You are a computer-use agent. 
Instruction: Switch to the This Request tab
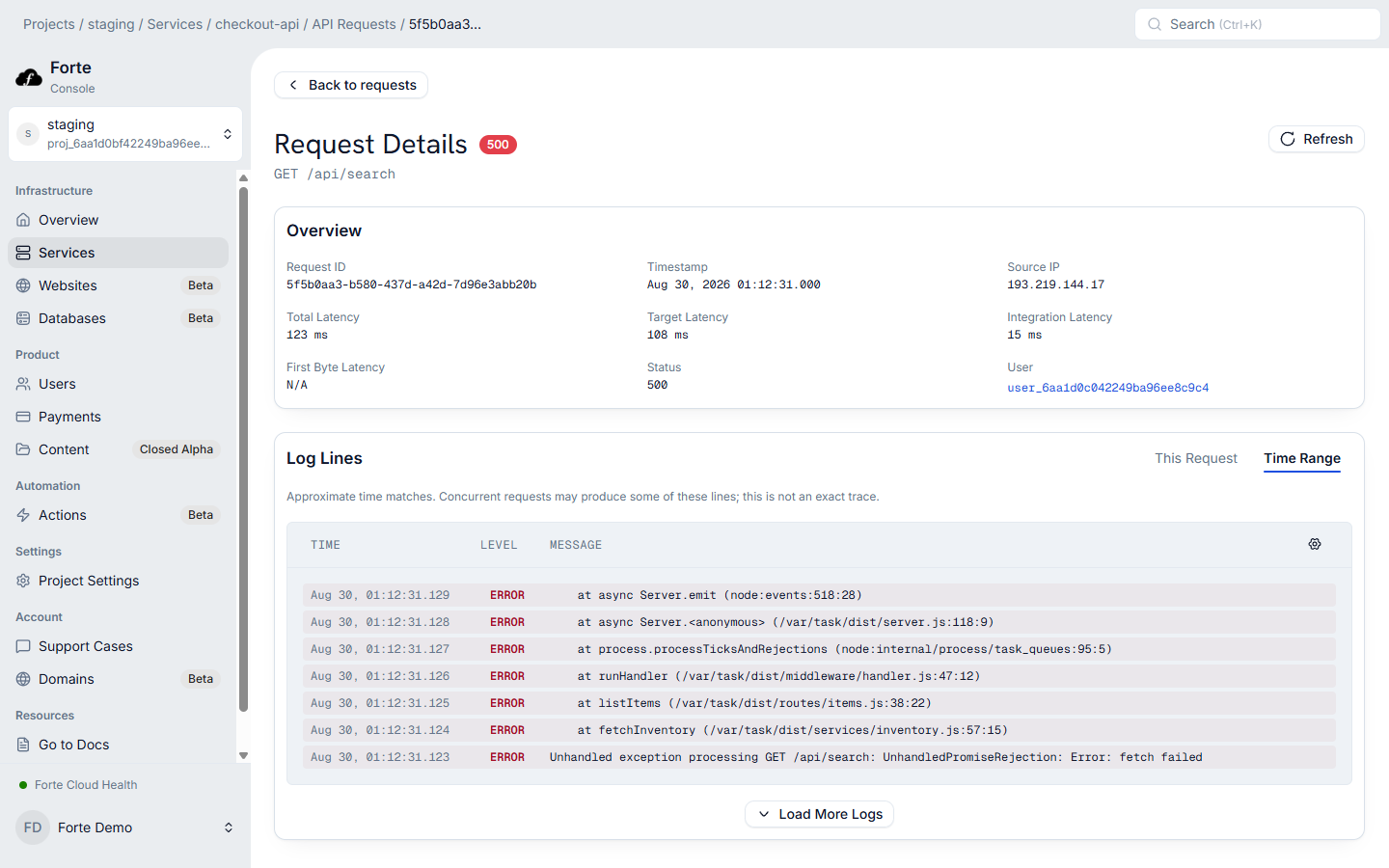(x=1196, y=458)
